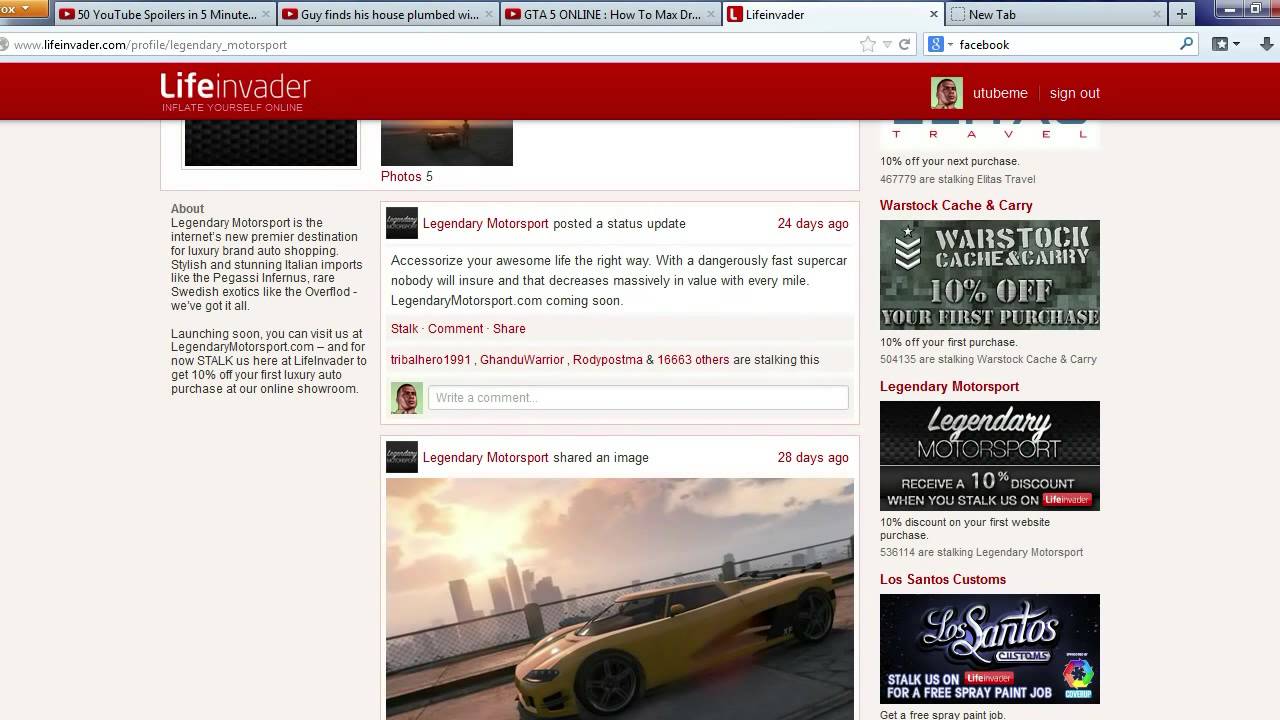Switch to GTA 5 ONLINE tab
Image resolution: width=1280 pixels, height=720 pixels.
[610, 14]
